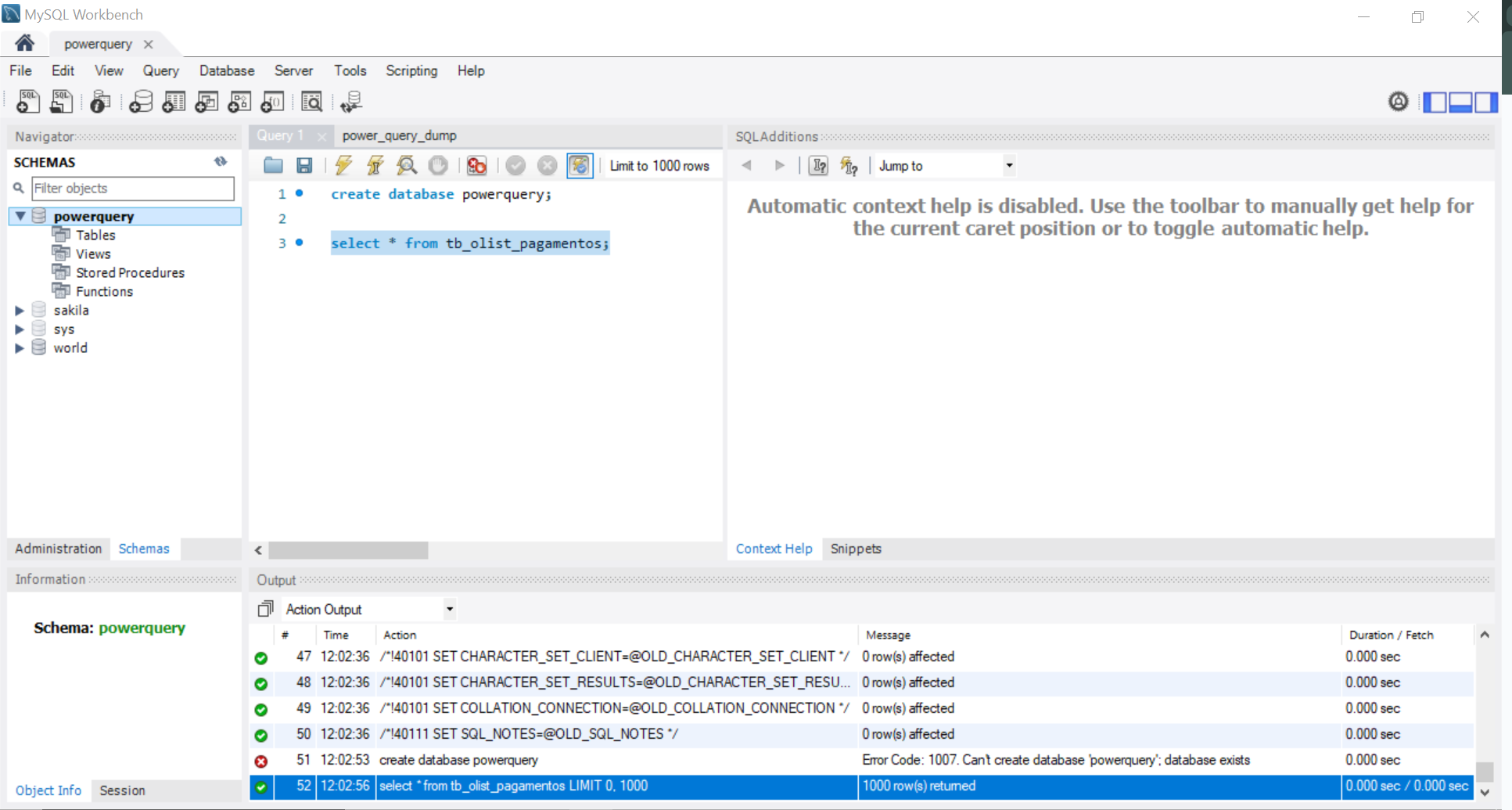Click the Filter objects search field

click(132, 189)
